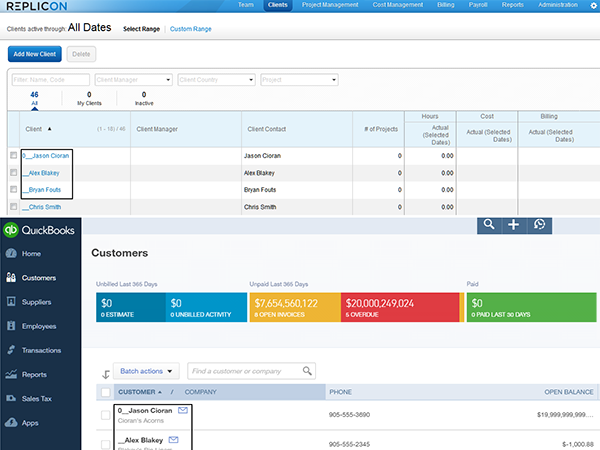Click the Apps cloud icon in sidebar
Viewport: 600px width, 450px height.
click(11, 422)
